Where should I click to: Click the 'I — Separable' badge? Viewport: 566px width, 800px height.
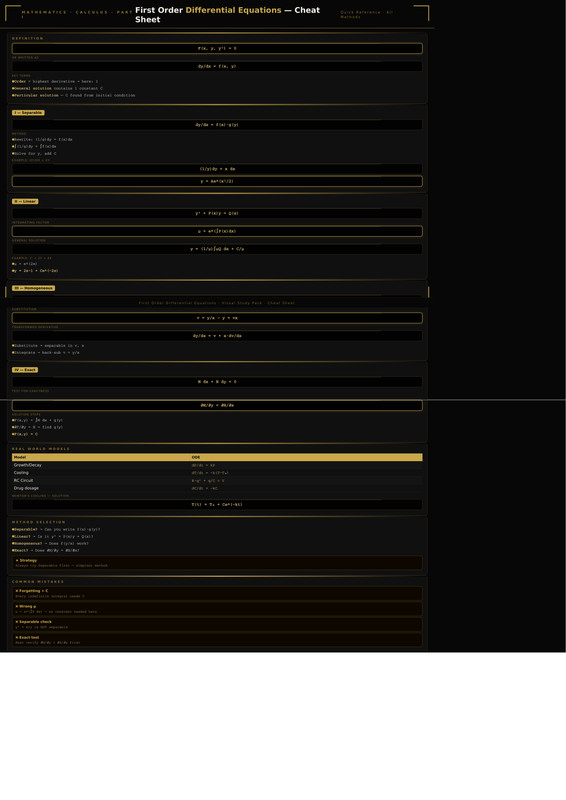(x=28, y=113)
